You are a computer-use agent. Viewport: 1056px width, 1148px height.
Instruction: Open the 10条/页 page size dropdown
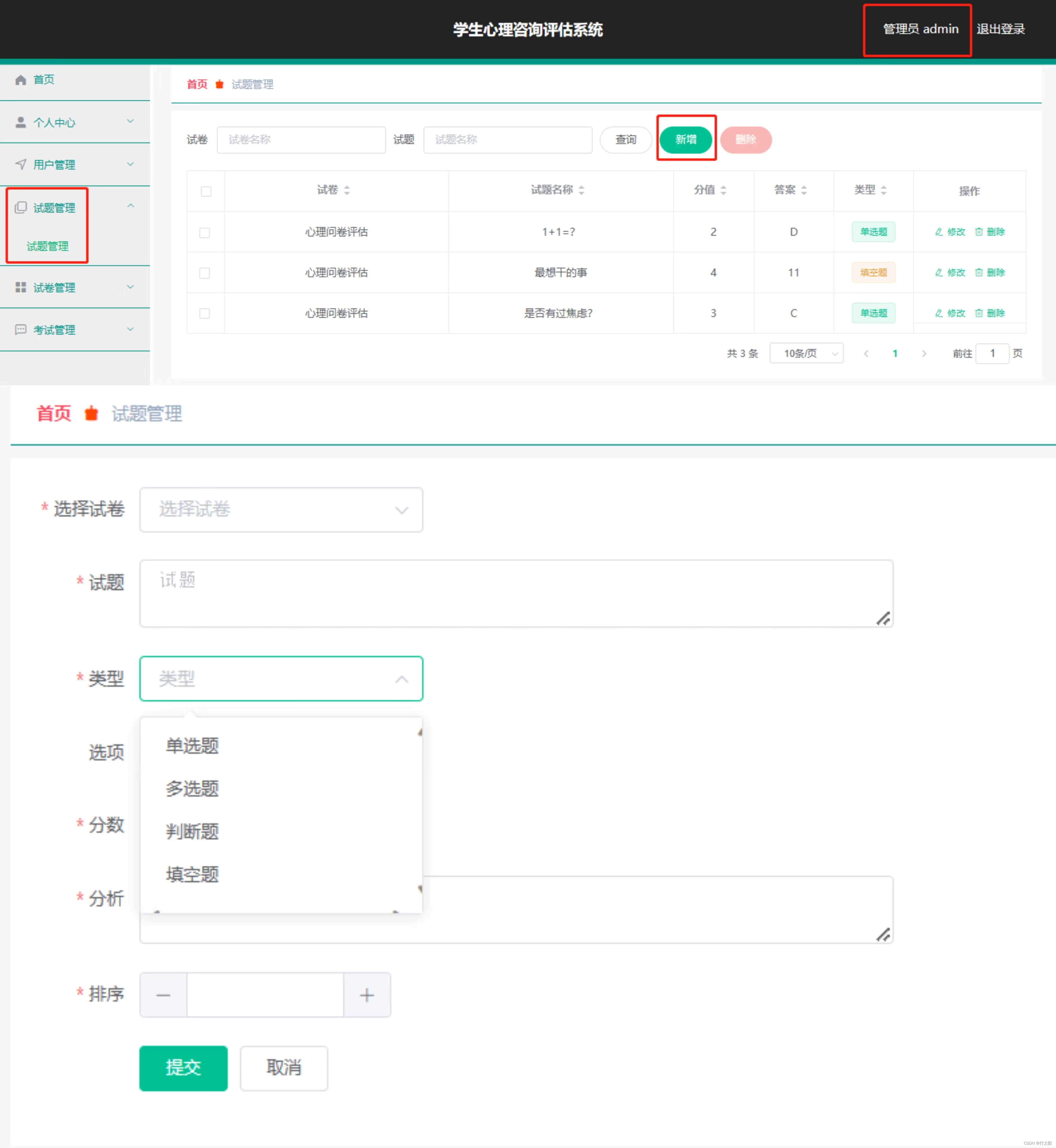806,354
